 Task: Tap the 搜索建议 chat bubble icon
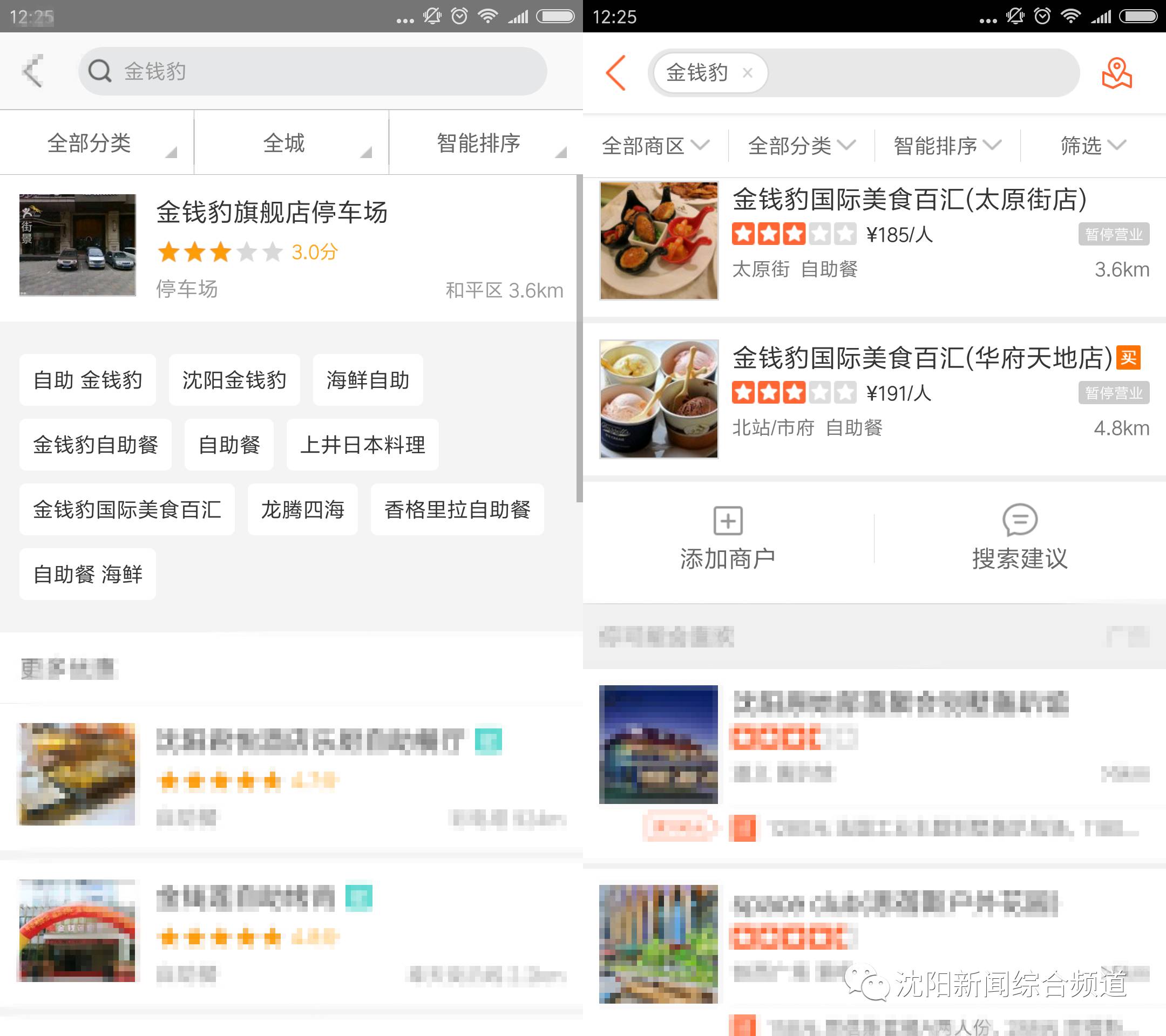pyautogui.click(x=1019, y=520)
